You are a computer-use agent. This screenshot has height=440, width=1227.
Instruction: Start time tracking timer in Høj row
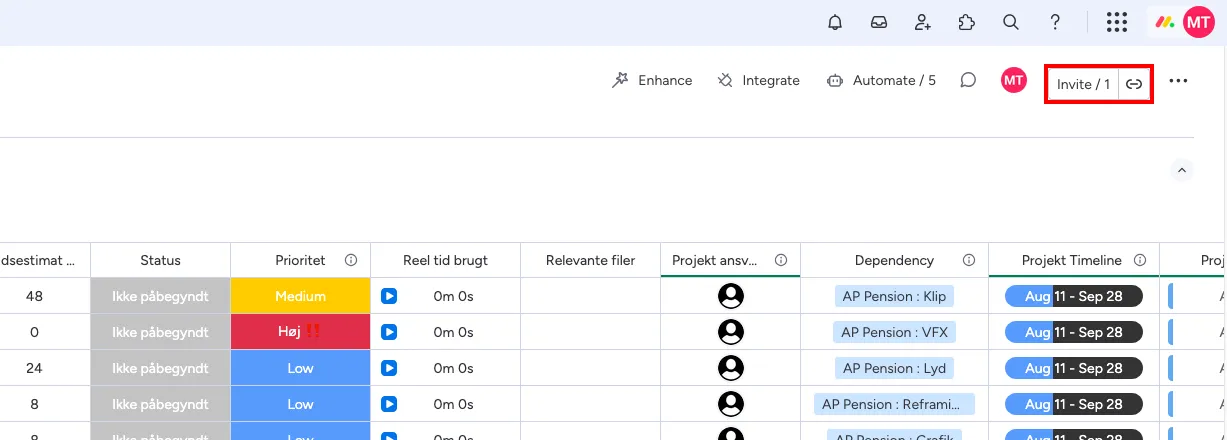389,332
